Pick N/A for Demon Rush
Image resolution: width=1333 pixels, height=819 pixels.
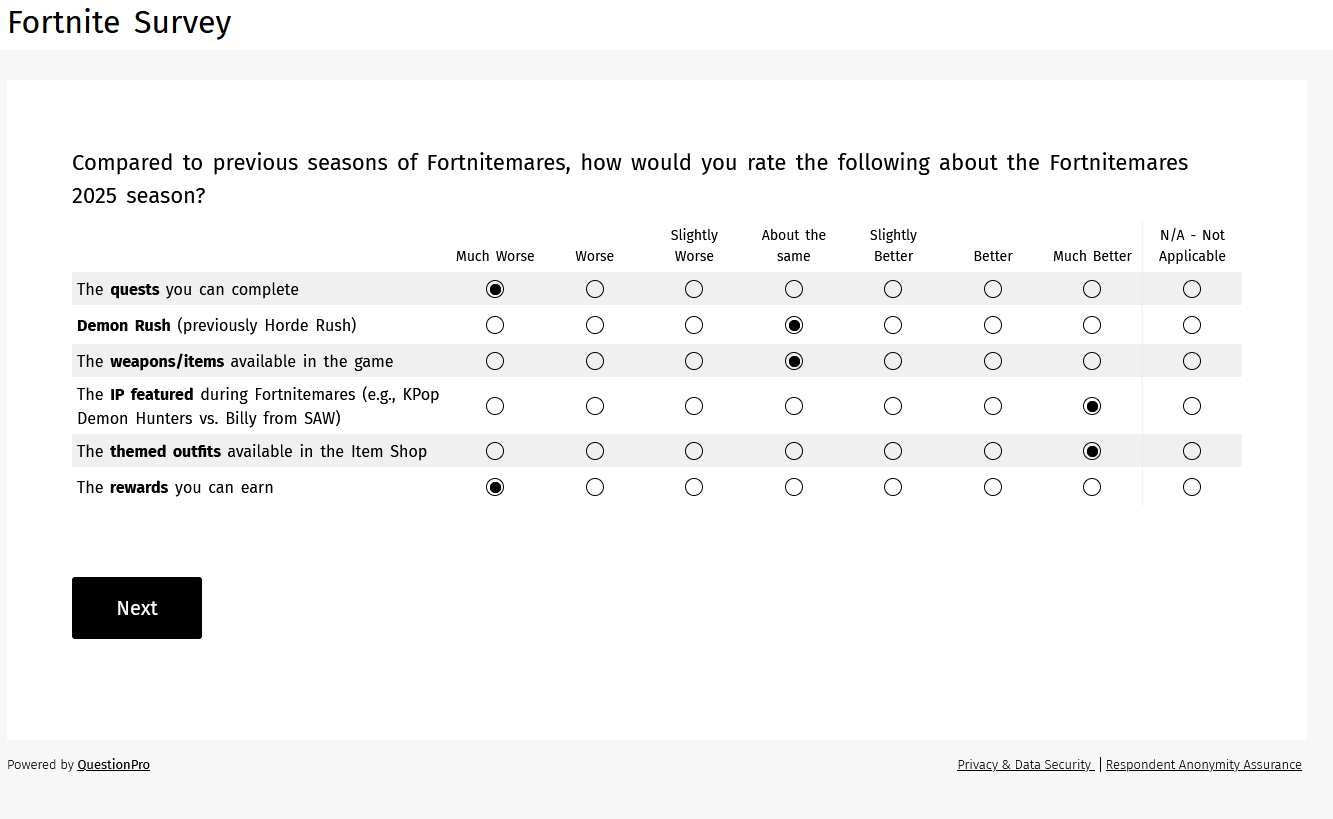(x=1192, y=325)
